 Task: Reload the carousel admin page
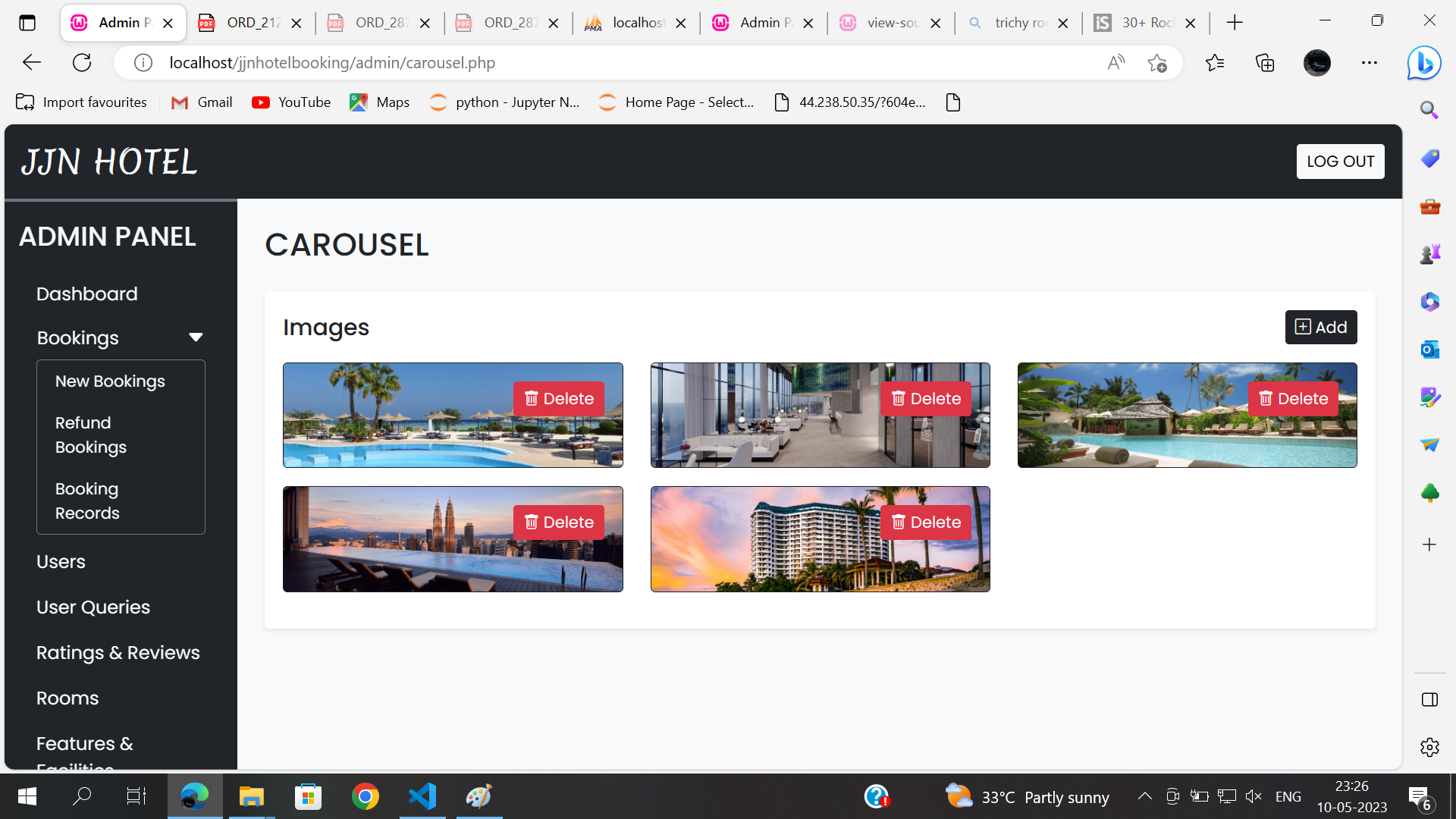(81, 62)
